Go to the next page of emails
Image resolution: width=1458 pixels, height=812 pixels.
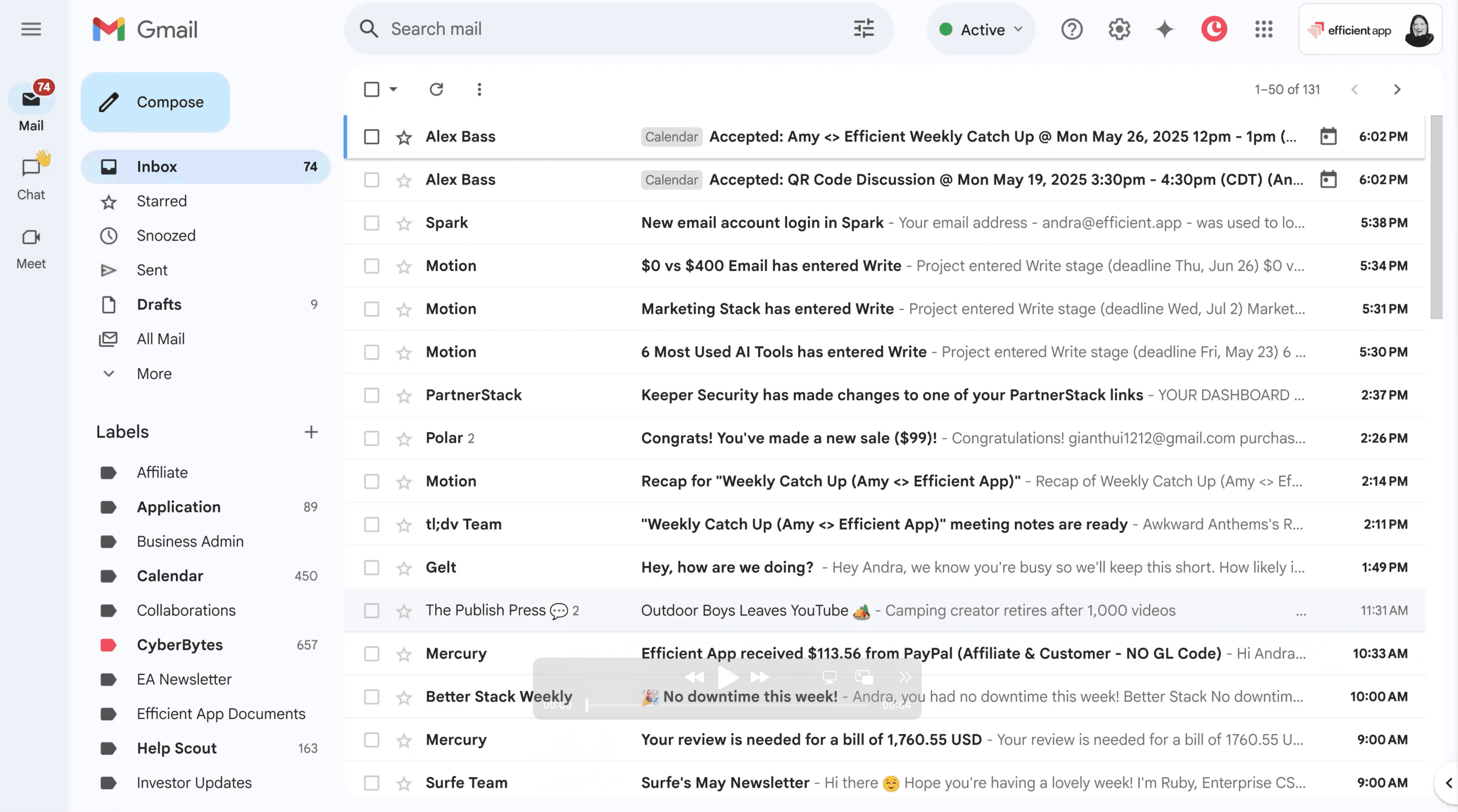(1397, 89)
